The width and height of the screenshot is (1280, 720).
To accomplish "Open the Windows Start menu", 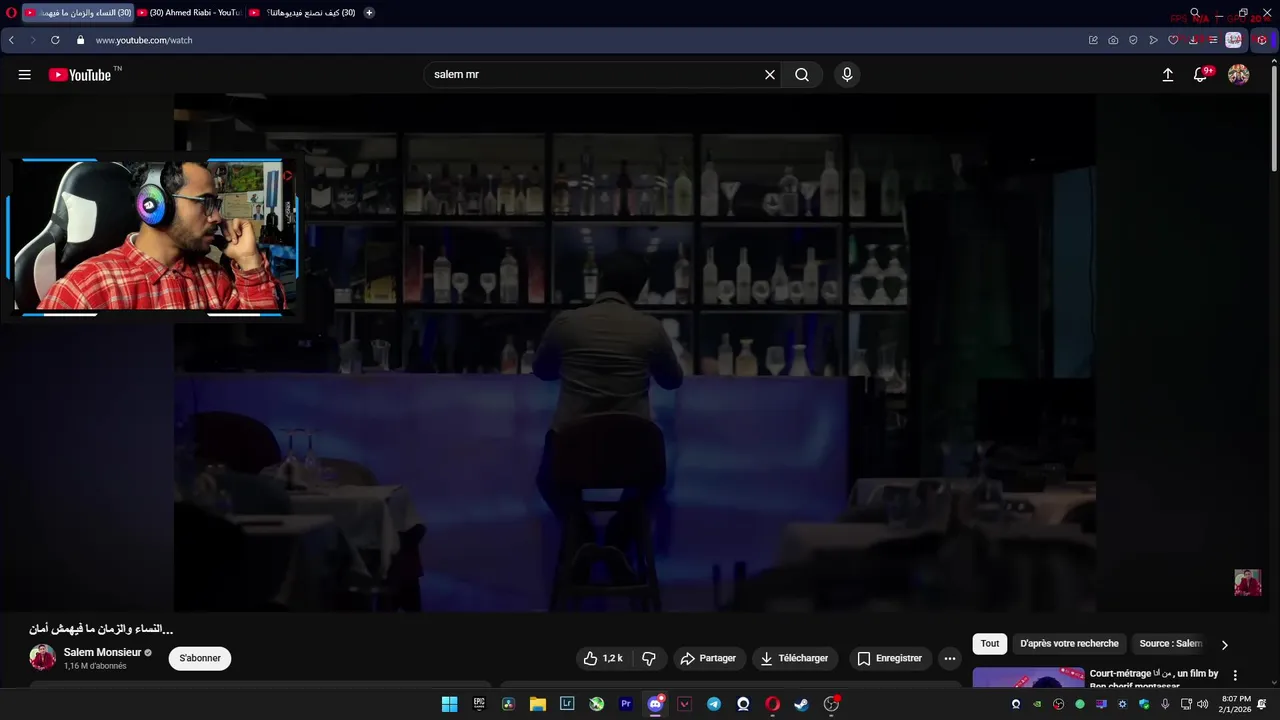I will click(x=449, y=704).
